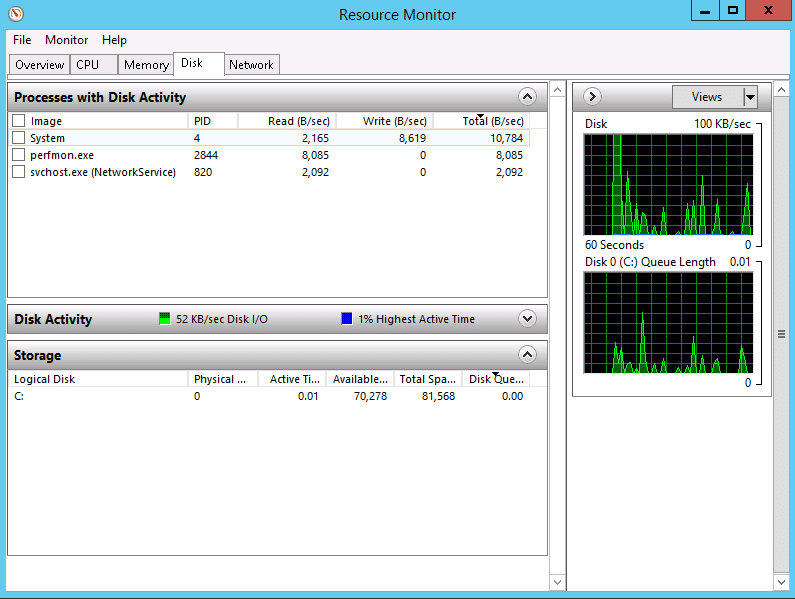Sort by the Available... column header
Viewport: 795px width, 599px height.
tap(360, 379)
